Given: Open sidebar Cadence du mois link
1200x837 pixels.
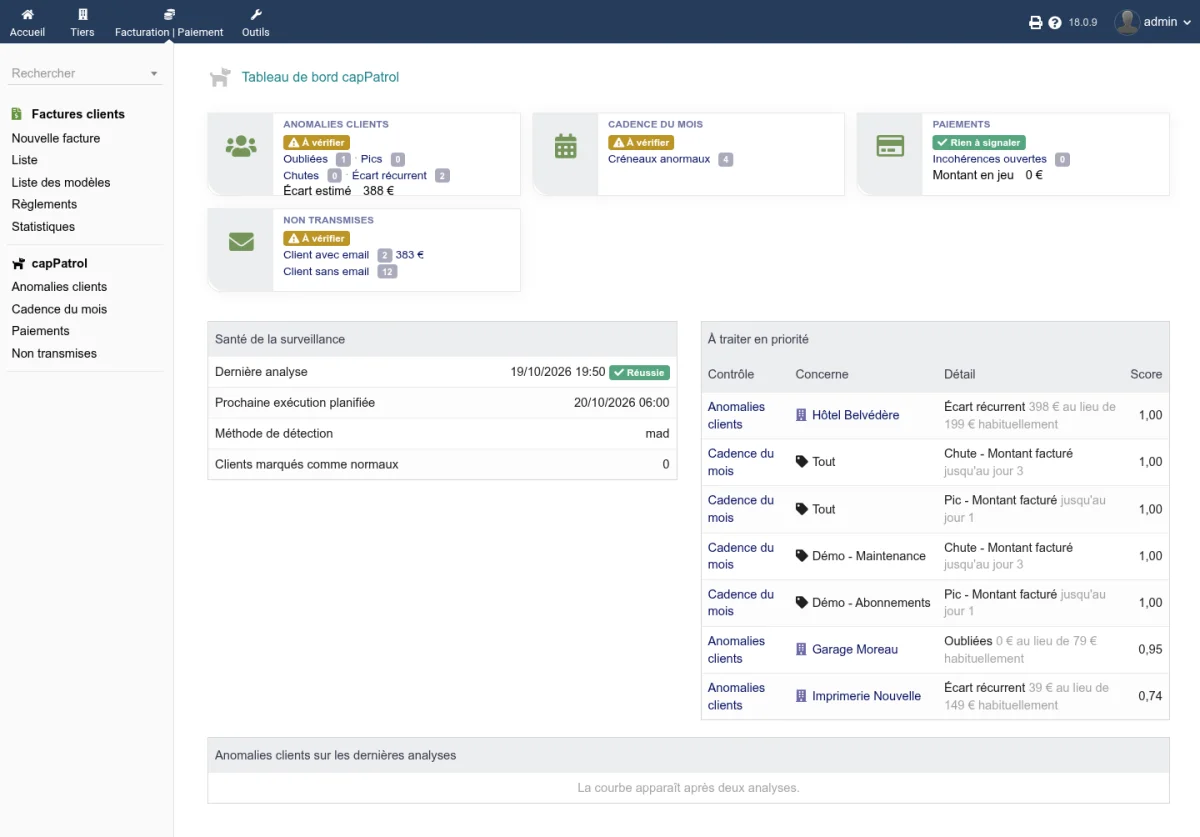Looking at the screenshot, I should 59,309.
